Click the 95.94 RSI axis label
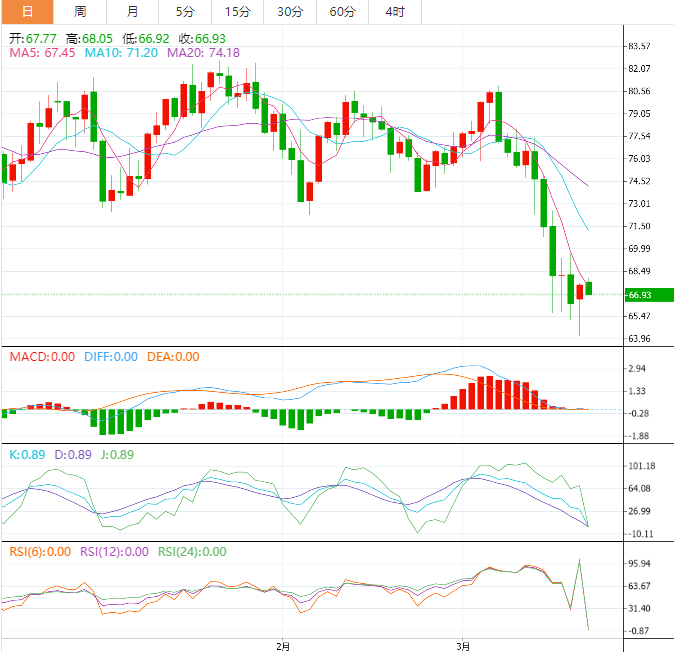 coord(639,563)
